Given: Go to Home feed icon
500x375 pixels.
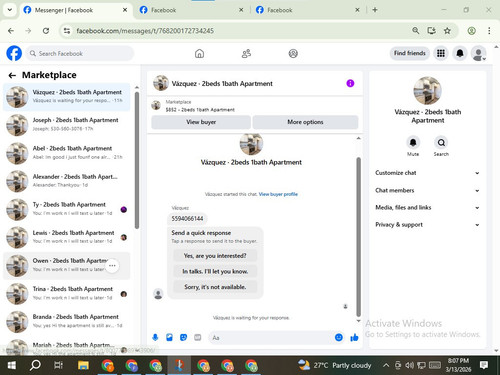Looking at the screenshot, I should coord(199,53).
